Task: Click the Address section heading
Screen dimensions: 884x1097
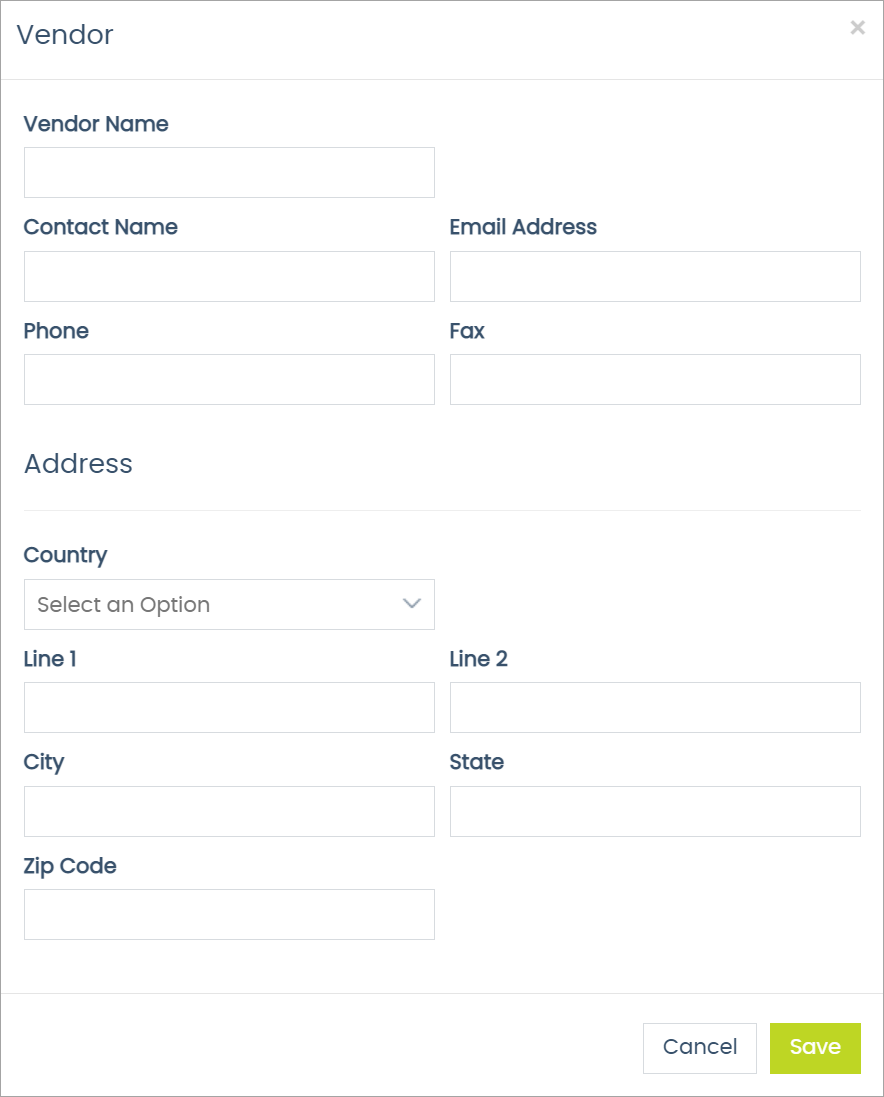Action: coord(78,463)
